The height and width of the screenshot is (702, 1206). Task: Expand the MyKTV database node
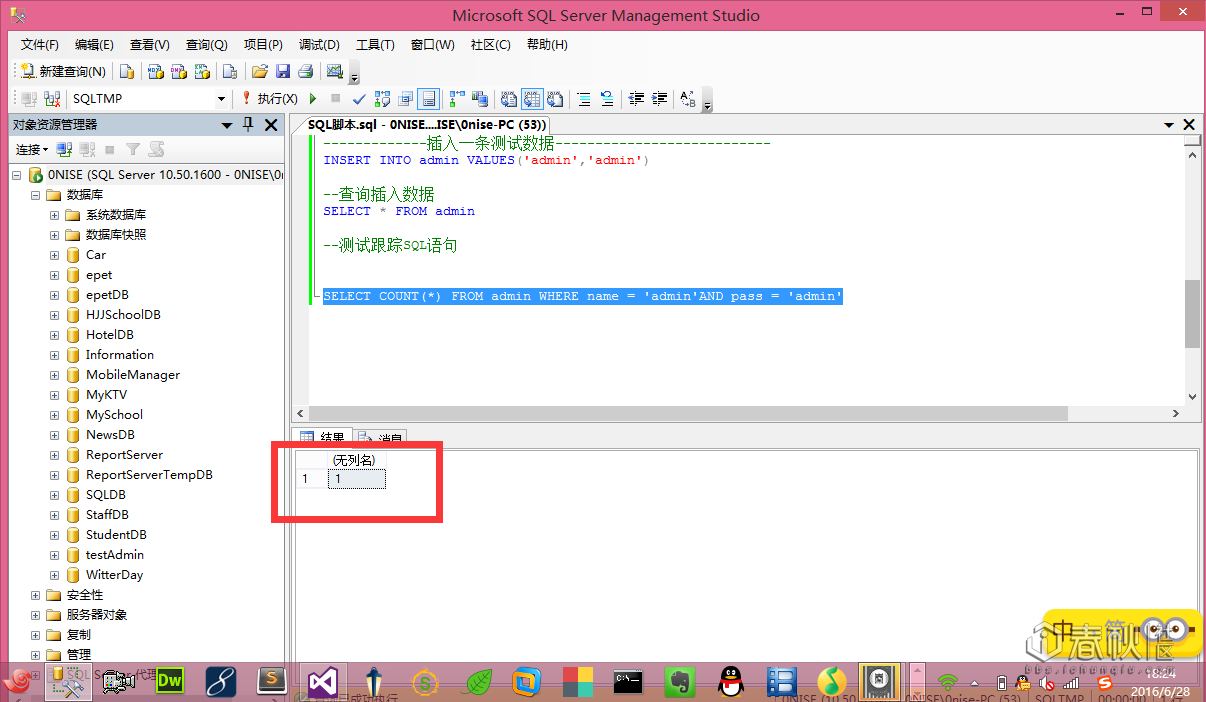click(x=55, y=395)
